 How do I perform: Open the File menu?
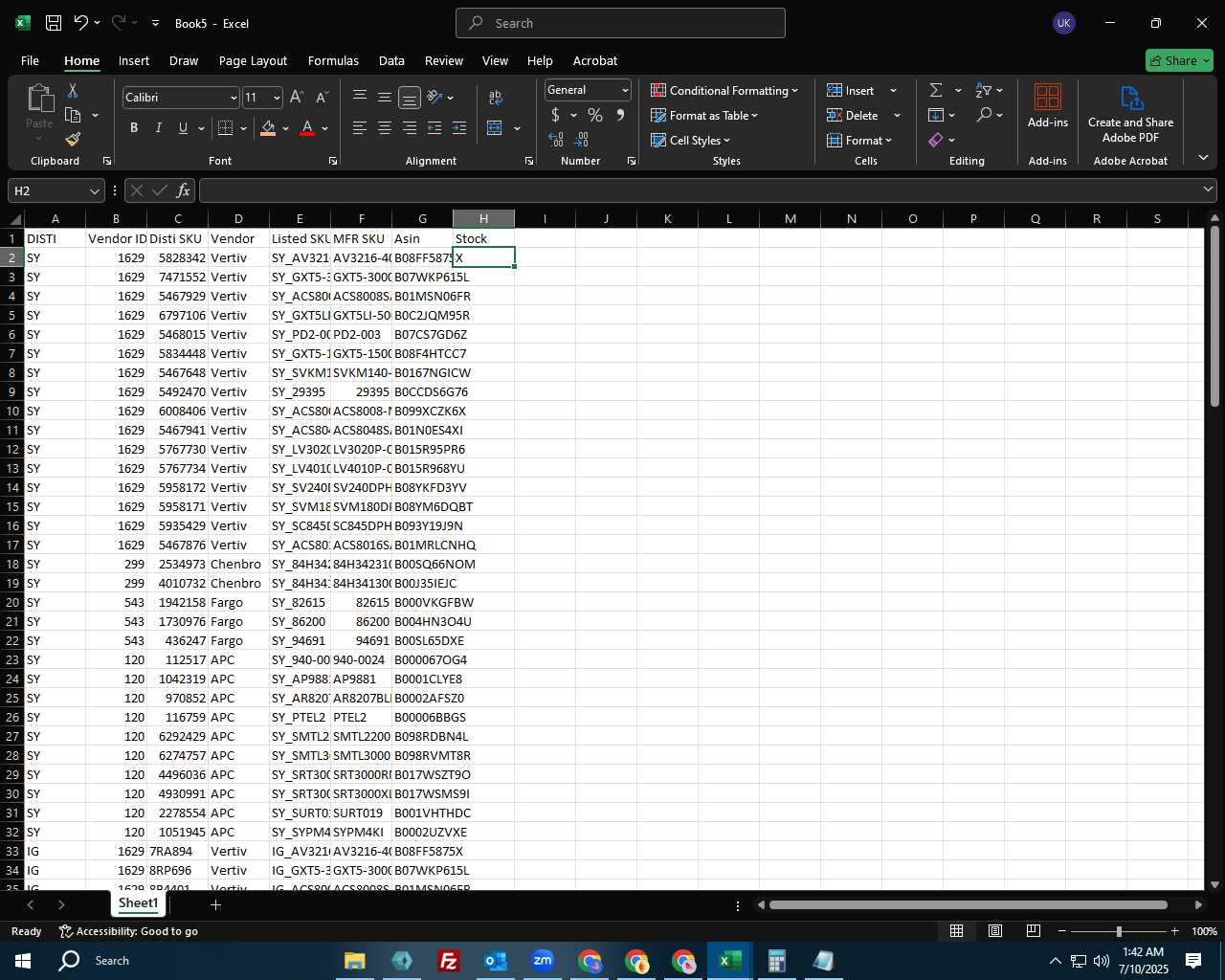[30, 60]
